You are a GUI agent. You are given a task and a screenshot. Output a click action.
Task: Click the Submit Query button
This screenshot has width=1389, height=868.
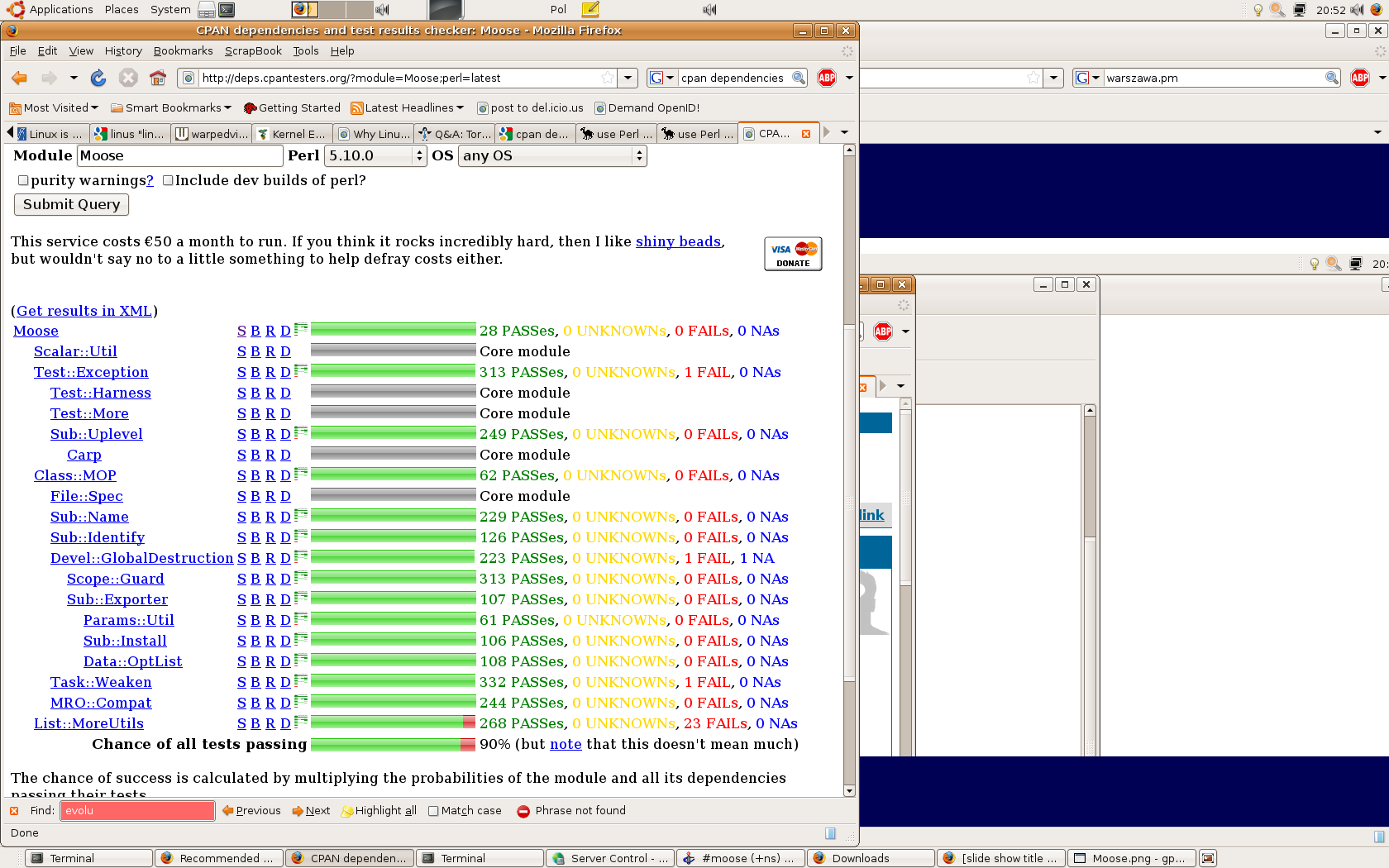(71, 204)
